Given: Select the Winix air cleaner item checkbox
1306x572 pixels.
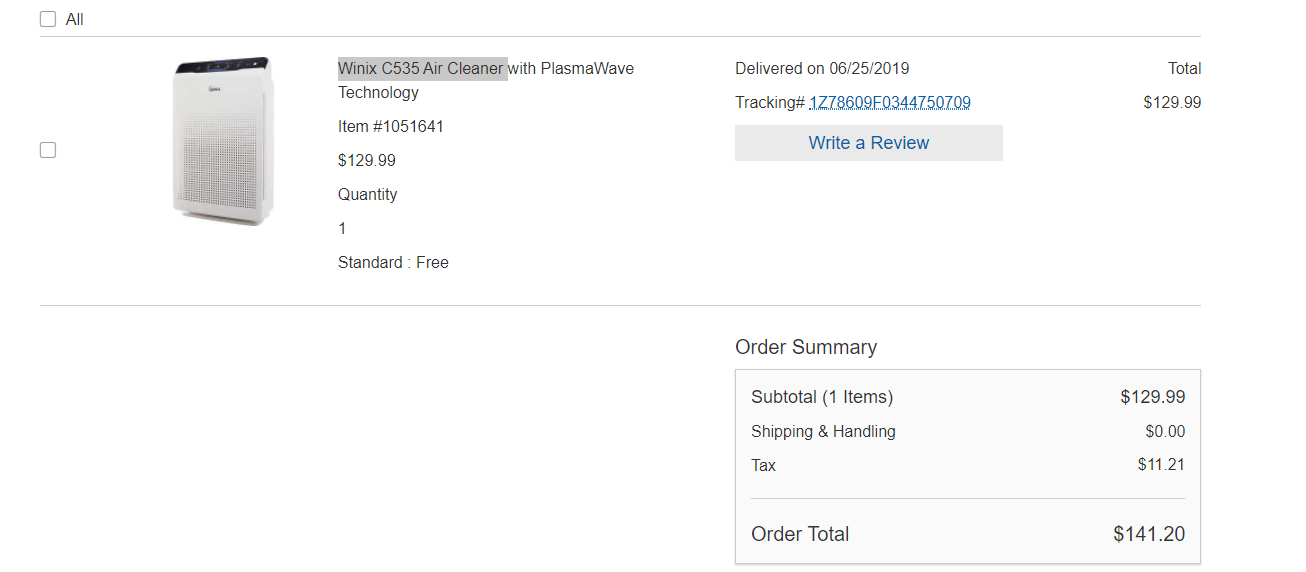Looking at the screenshot, I should pos(48,150).
